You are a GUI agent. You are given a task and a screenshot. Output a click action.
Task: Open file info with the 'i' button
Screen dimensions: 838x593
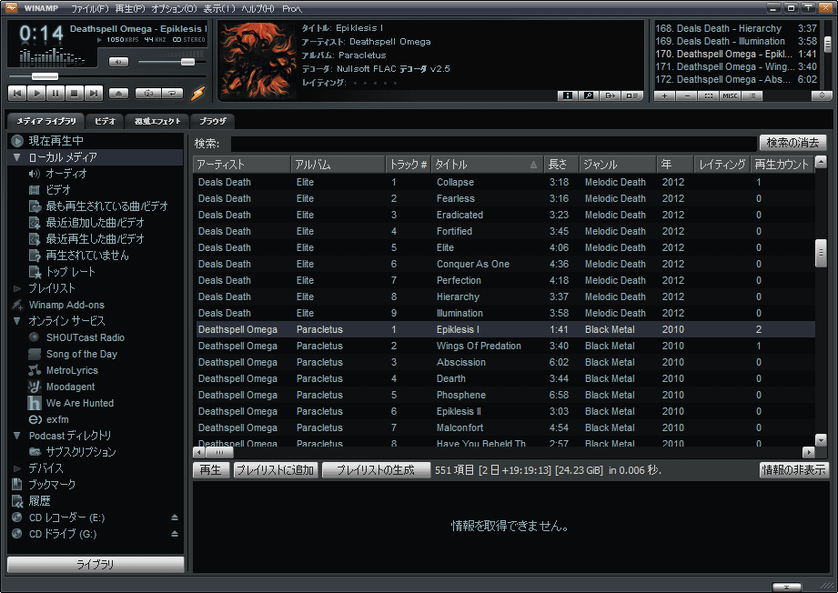568,96
